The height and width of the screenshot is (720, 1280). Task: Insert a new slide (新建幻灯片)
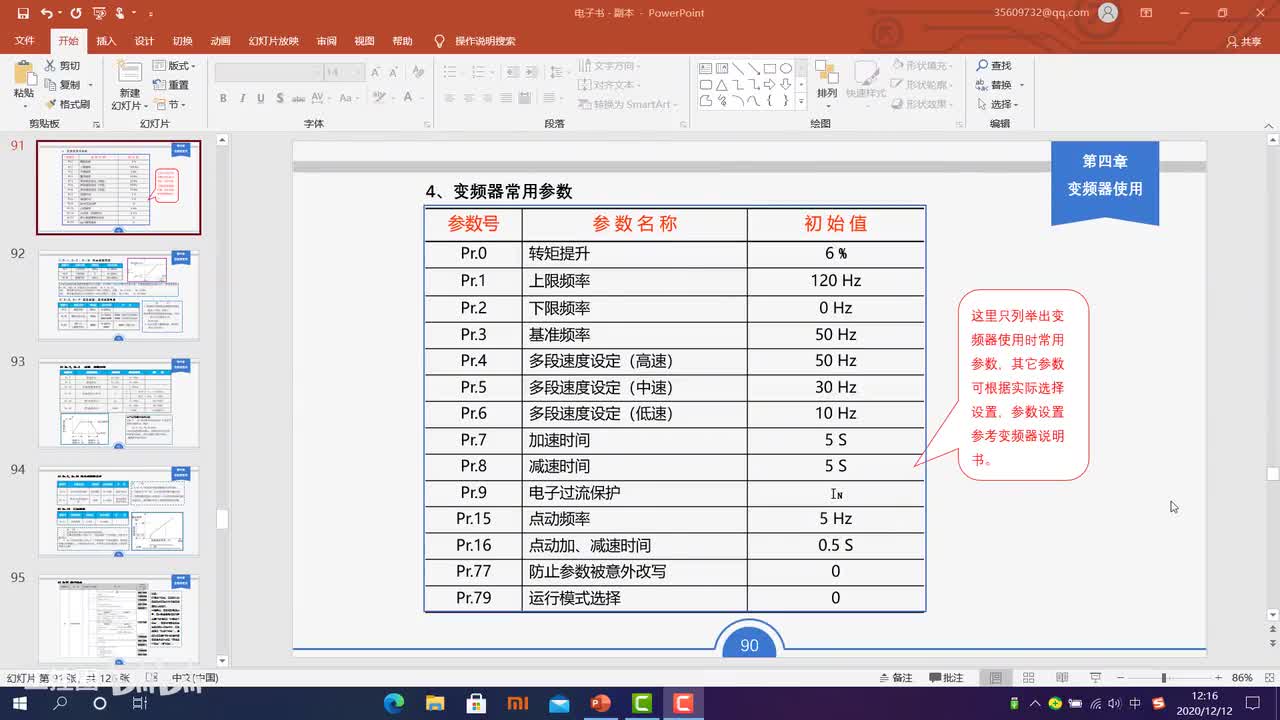point(128,85)
